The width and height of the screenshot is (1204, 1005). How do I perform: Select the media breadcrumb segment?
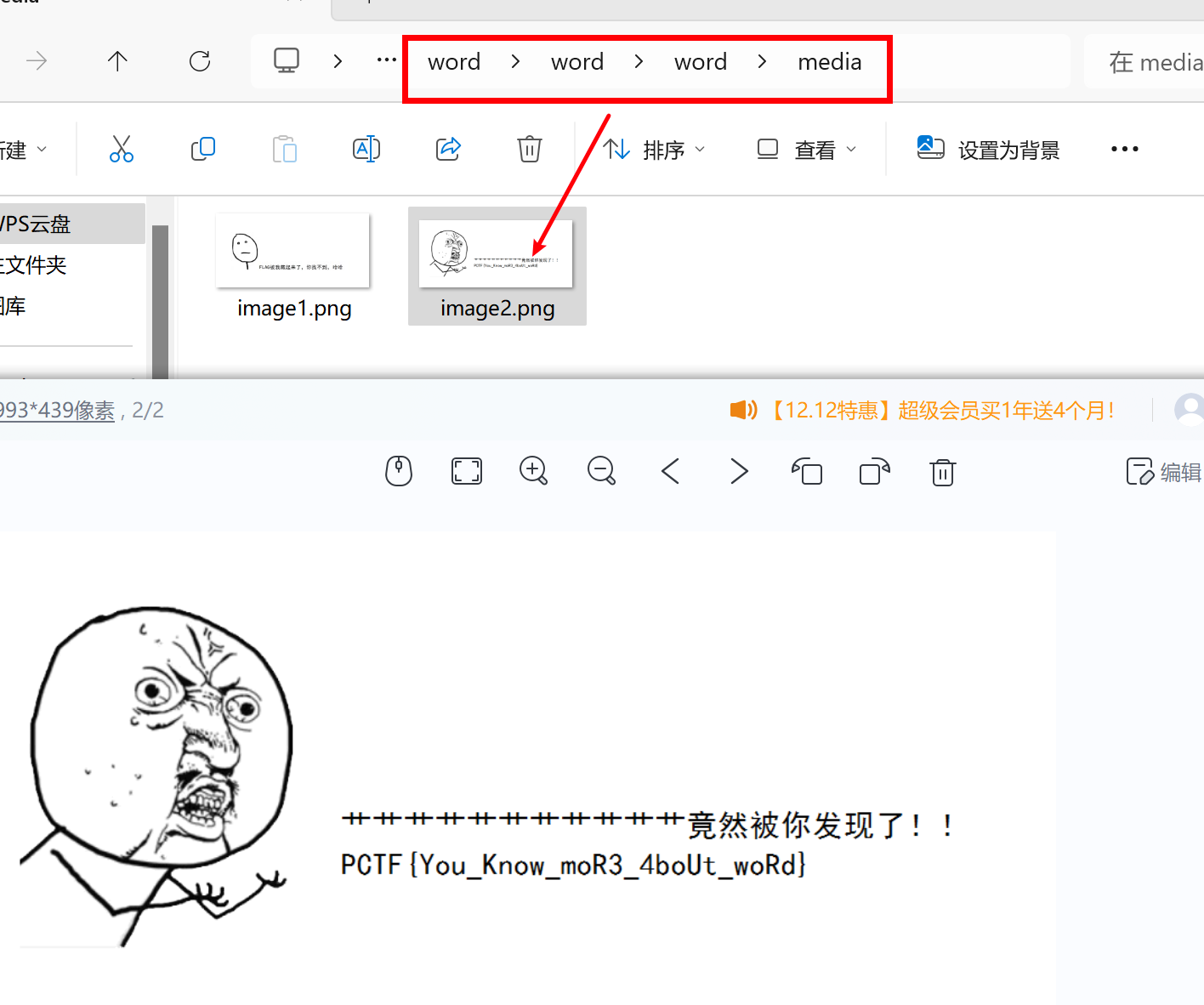click(x=830, y=62)
